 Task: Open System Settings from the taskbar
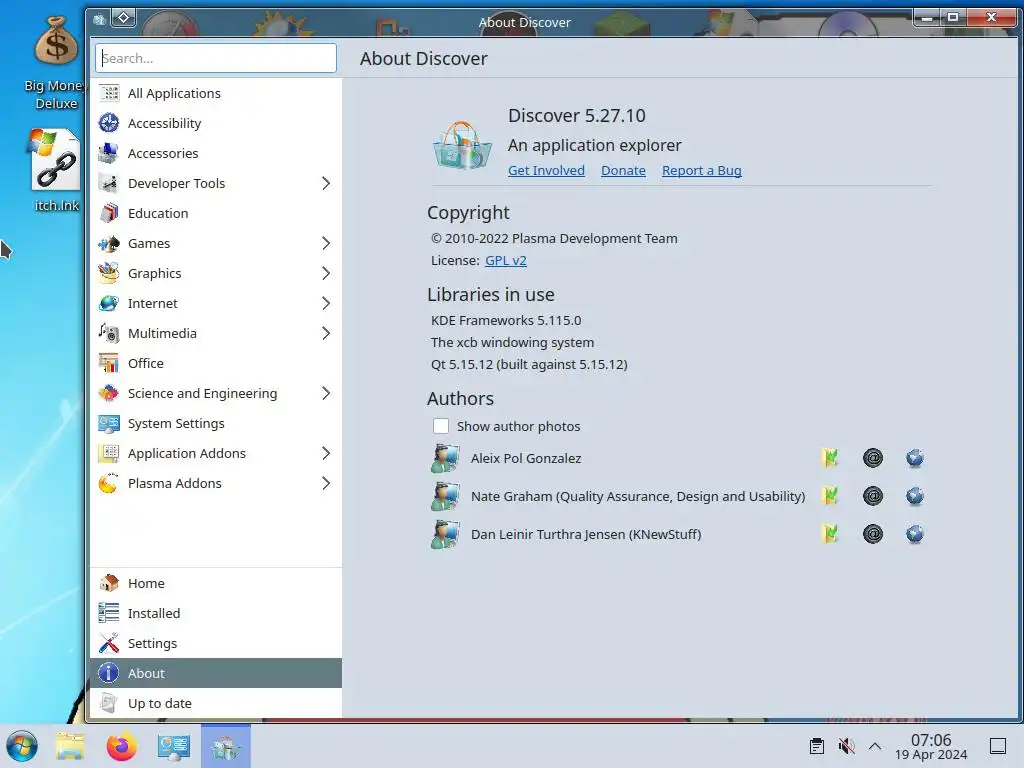[x=173, y=746]
